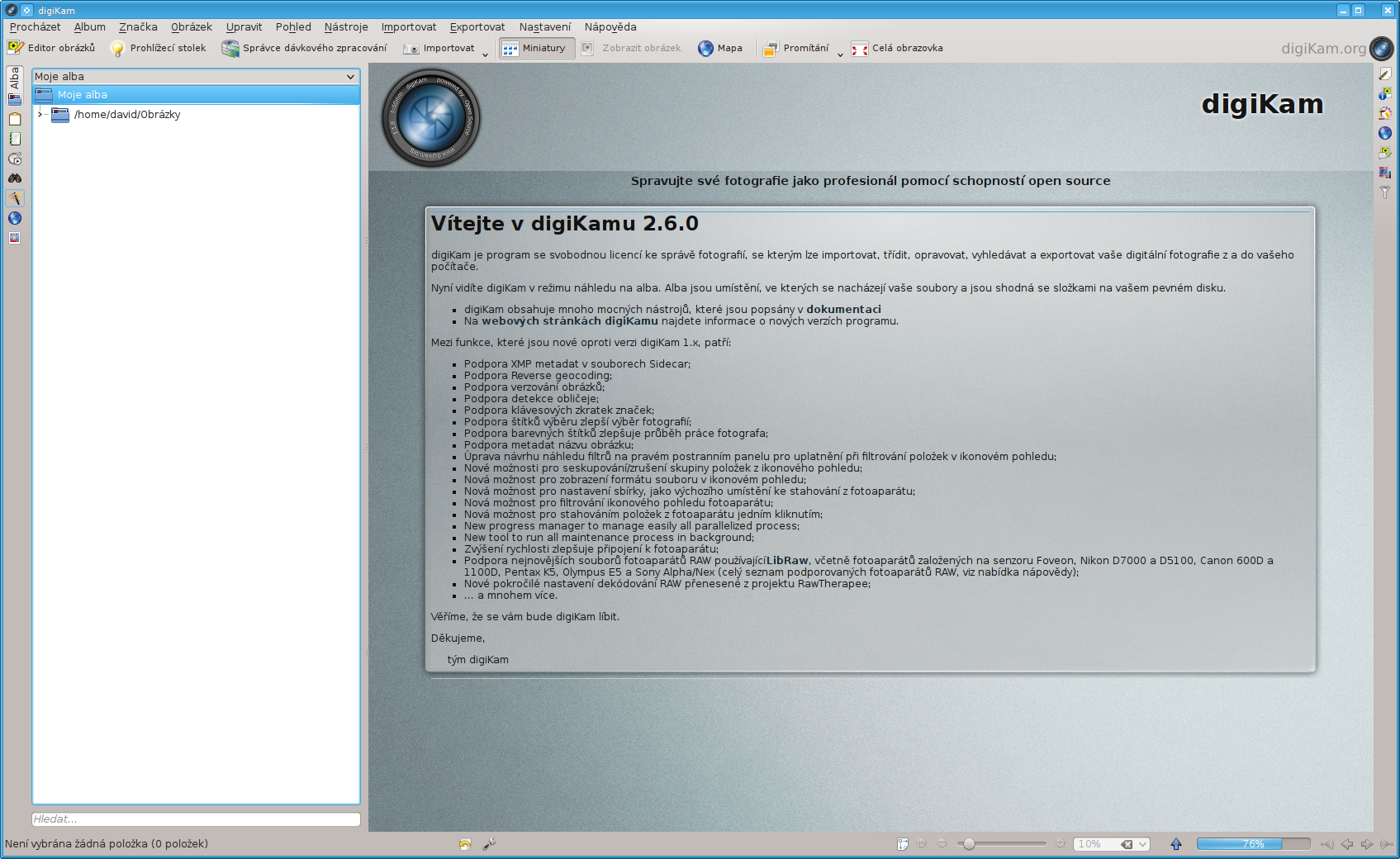Screen dimensions: 1400x859
Task: Open the dokumentaci link
Action: (843, 310)
